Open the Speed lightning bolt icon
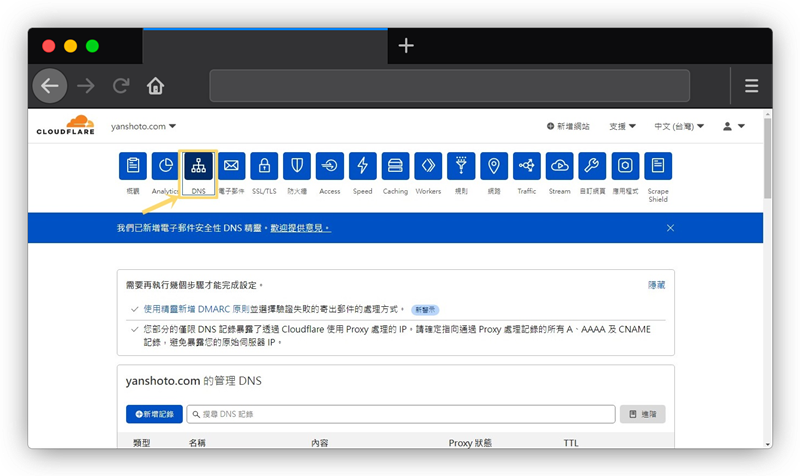The height and width of the screenshot is (476, 800). click(363, 166)
